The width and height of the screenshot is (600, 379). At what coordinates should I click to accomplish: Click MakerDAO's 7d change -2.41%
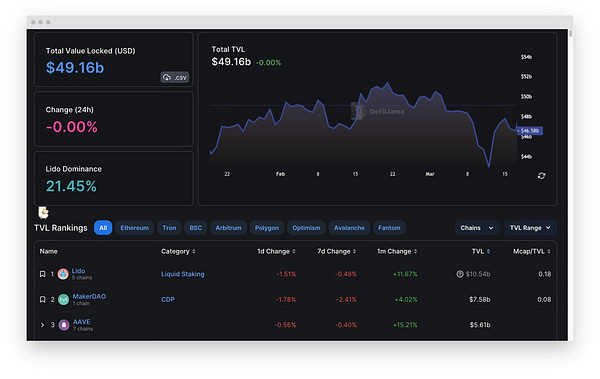[x=346, y=299]
